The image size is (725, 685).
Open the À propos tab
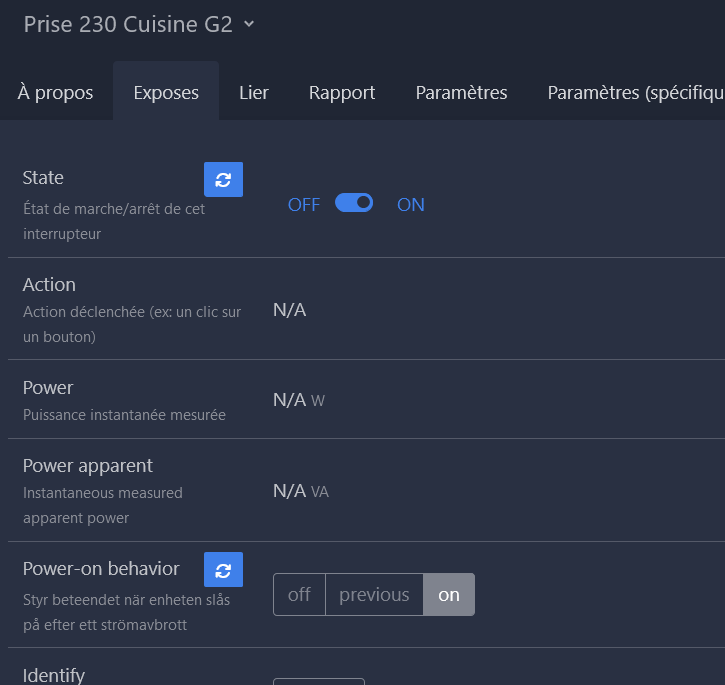click(x=55, y=93)
